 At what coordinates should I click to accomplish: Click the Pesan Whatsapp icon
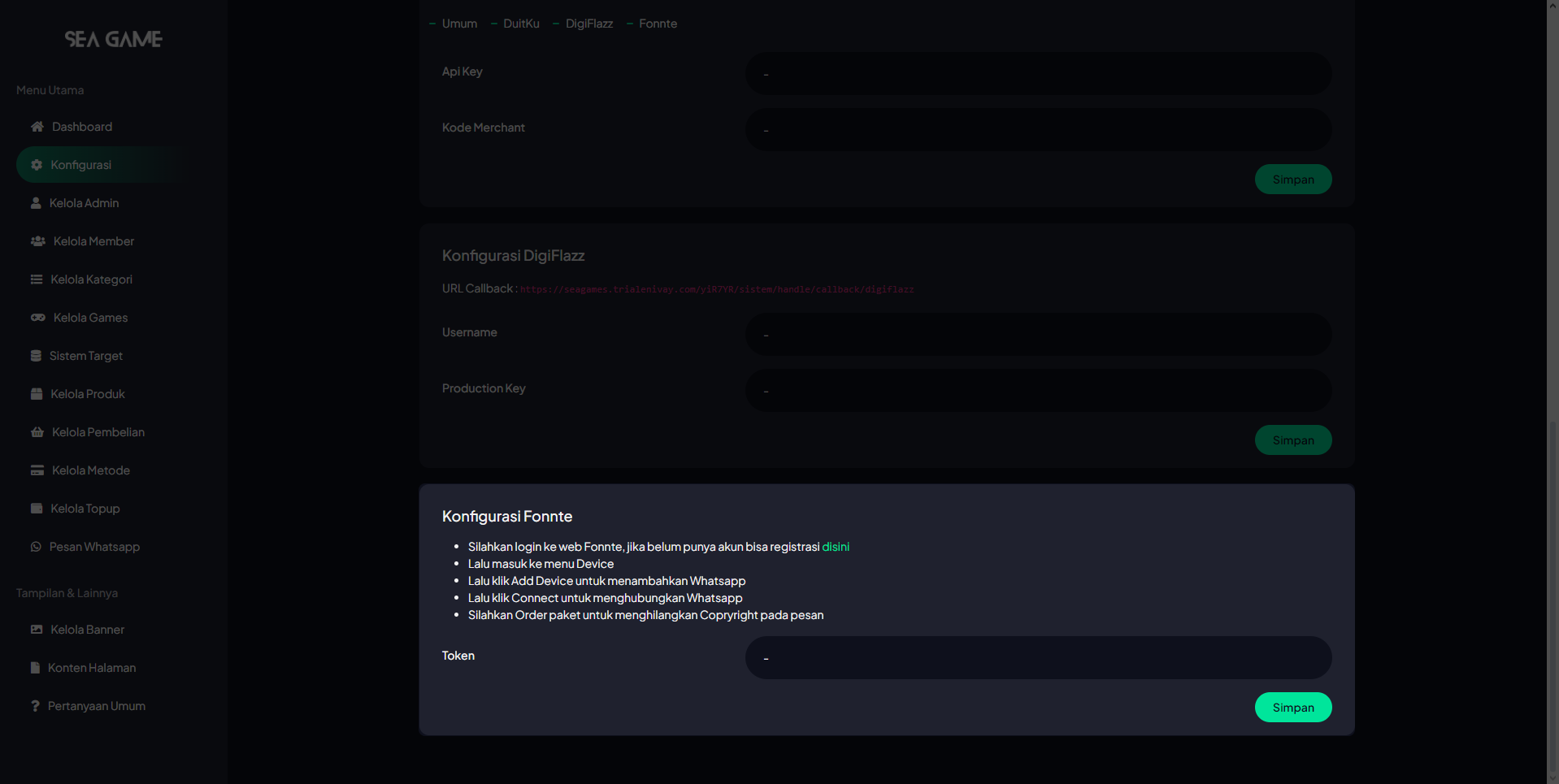(x=36, y=547)
